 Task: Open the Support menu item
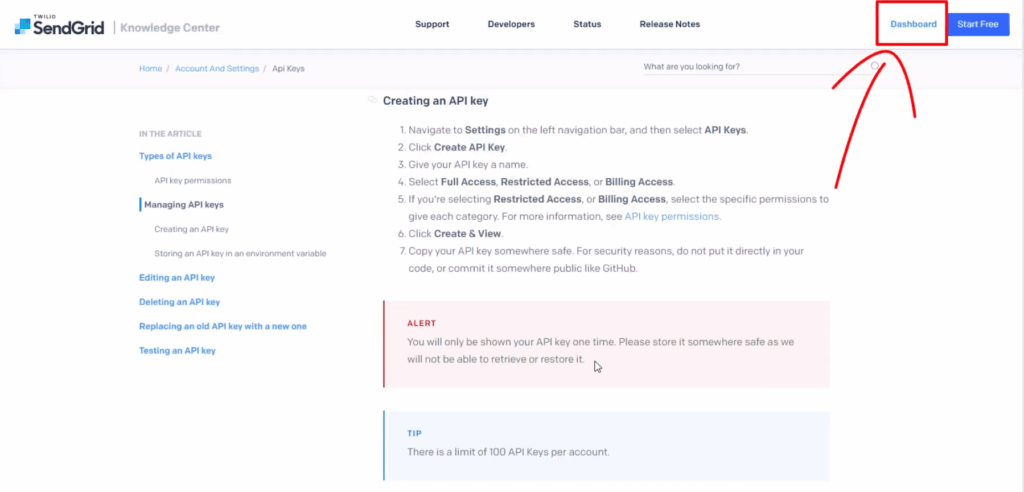pyautogui.click(x=432, y=24)
